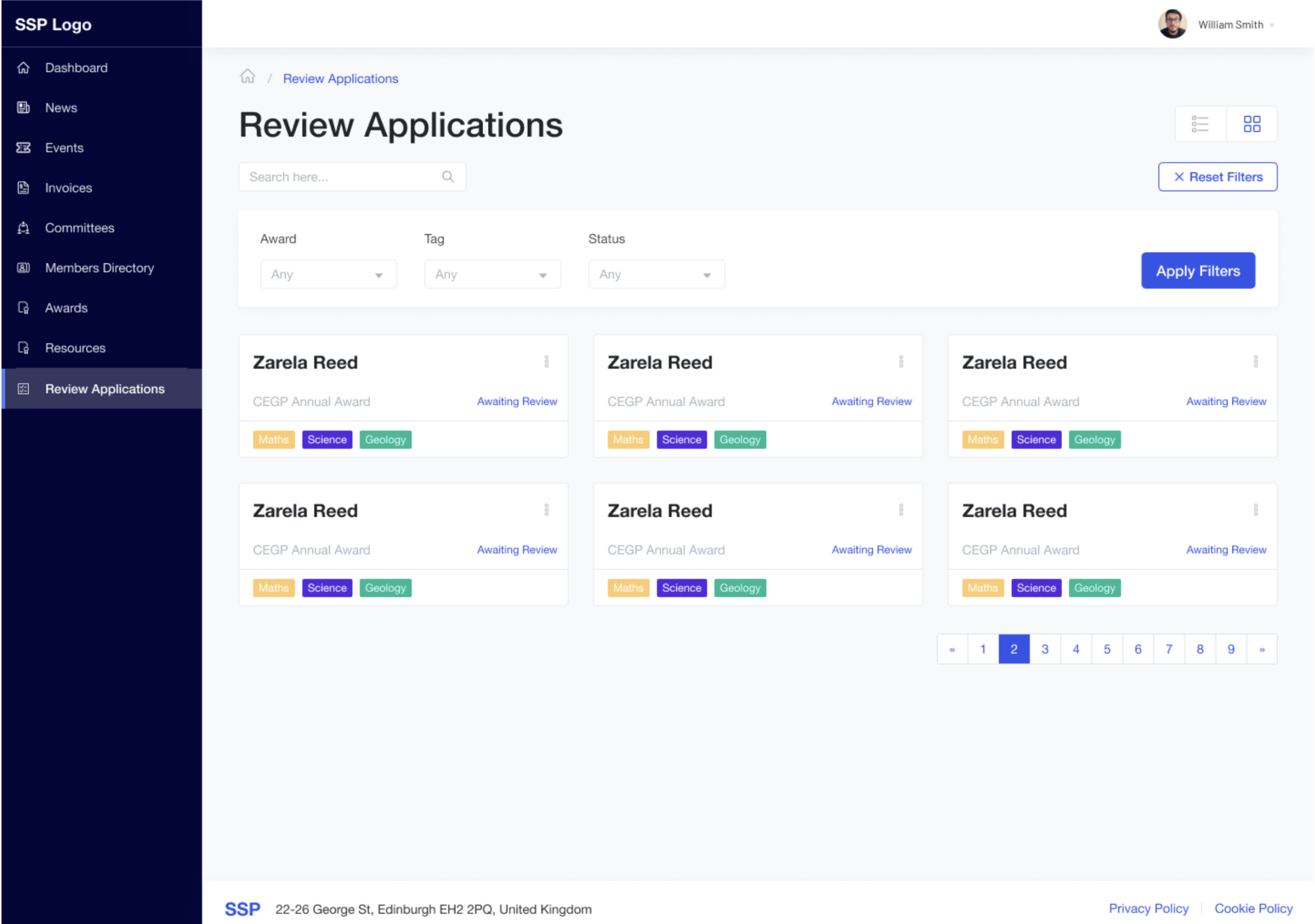This screenshot has height=924, width=1315.
Task: Select the News sidebar icon
Action: click(23, 108)
